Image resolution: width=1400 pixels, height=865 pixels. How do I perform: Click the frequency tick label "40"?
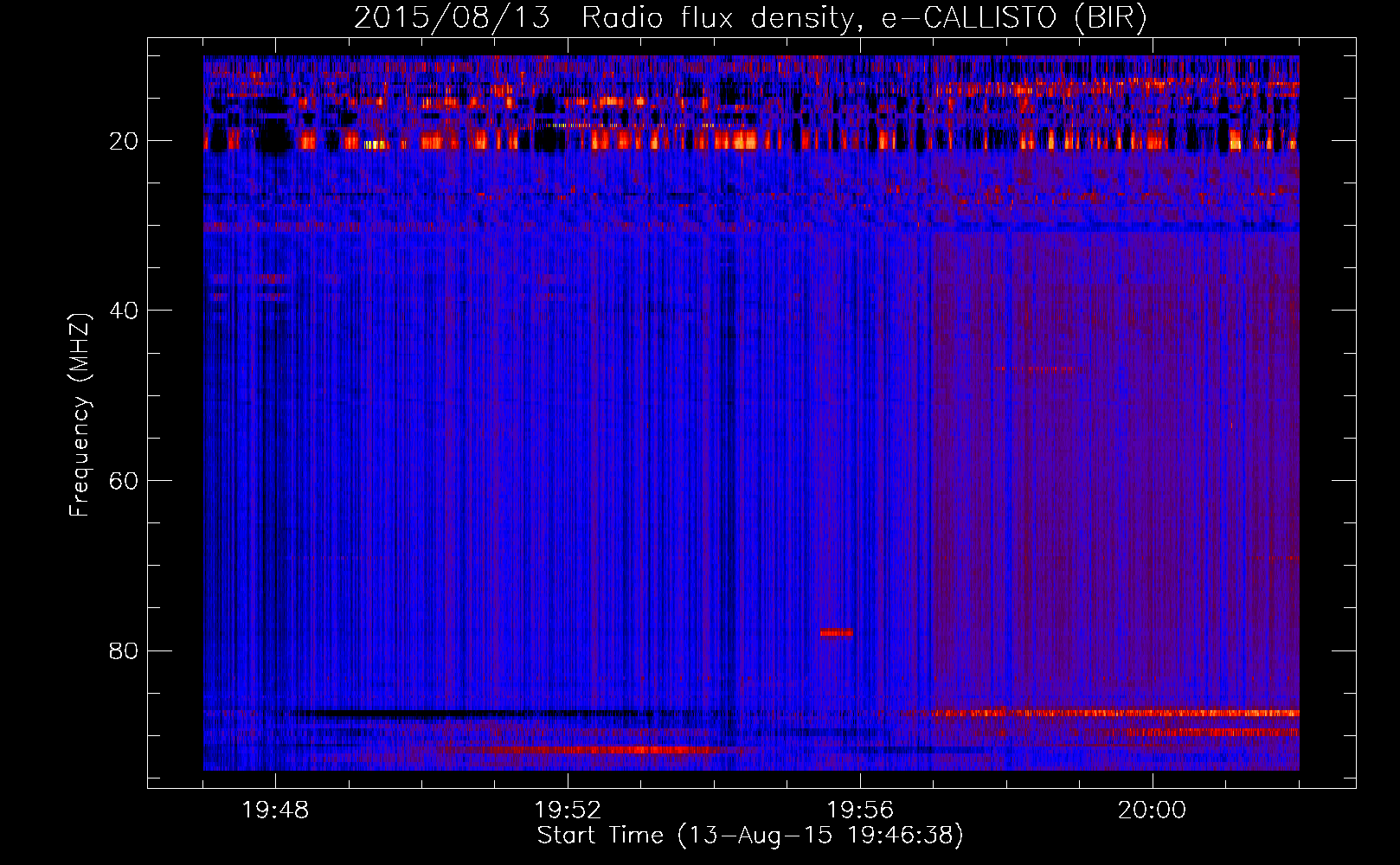point(124,311)
